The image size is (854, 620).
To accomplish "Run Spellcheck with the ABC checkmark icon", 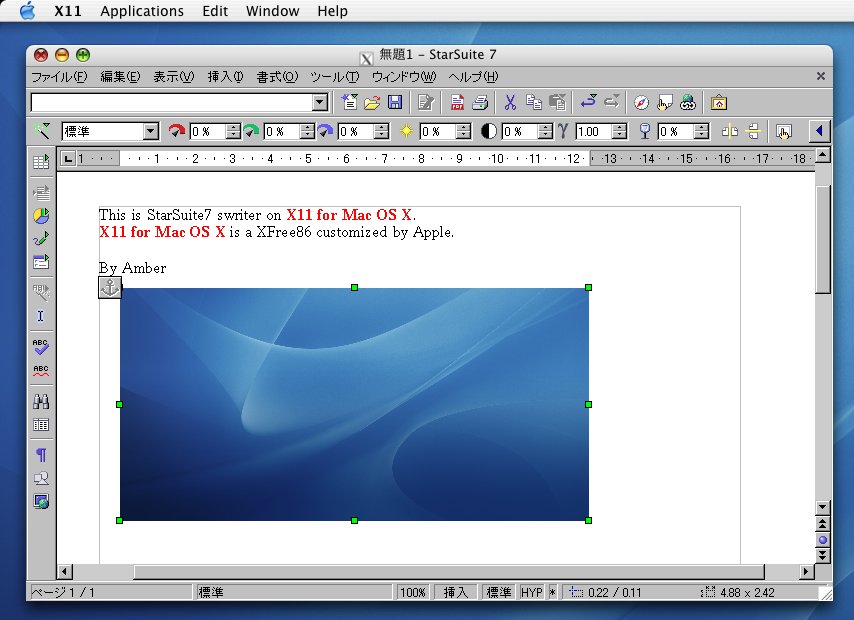I will [x=41, y=347].
